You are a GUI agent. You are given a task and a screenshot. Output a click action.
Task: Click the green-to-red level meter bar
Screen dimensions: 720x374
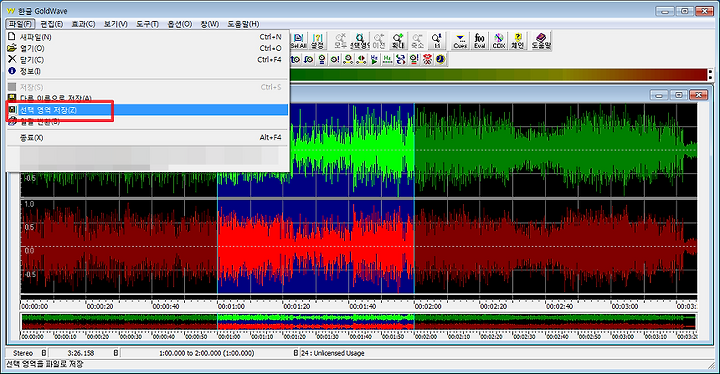pyautogui.click(x=499, y=75)
